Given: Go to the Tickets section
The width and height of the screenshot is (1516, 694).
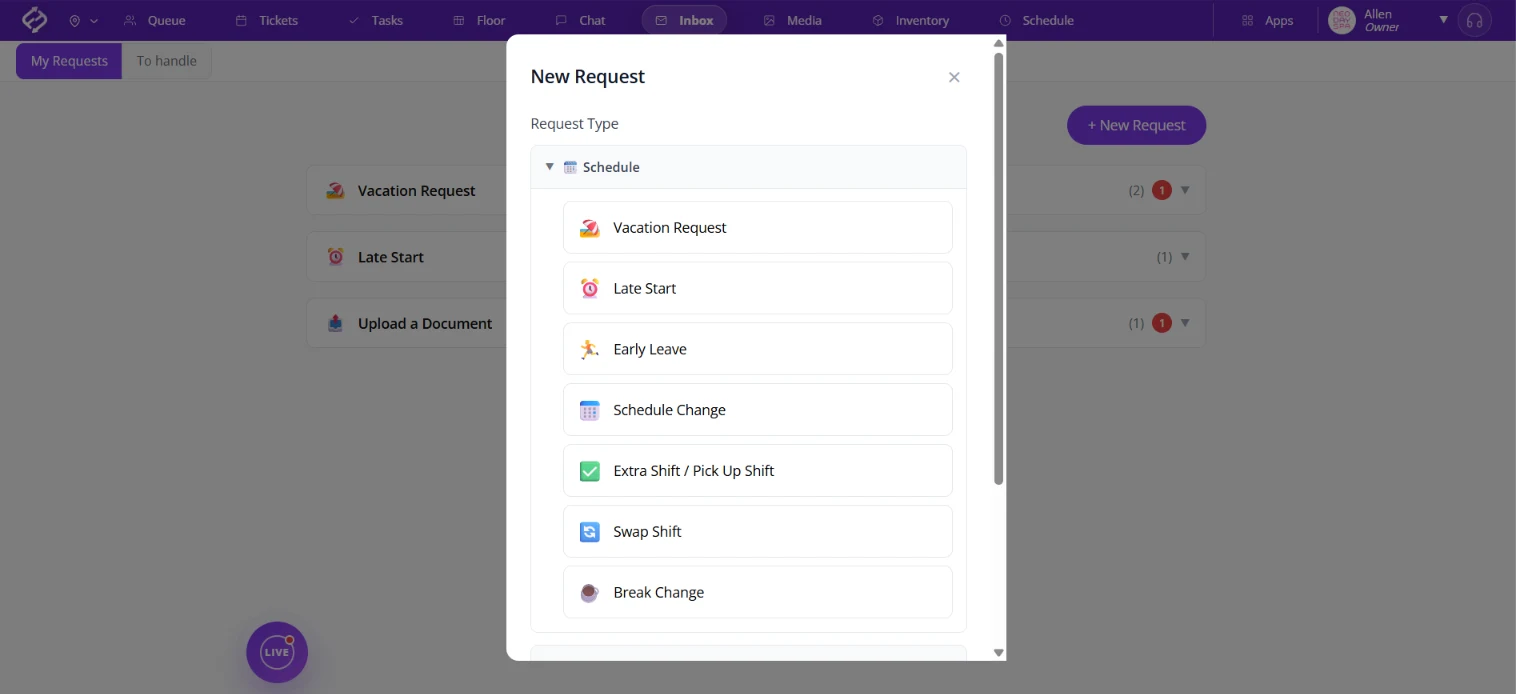Looking at the screenshot, I should tap(267, 20).
